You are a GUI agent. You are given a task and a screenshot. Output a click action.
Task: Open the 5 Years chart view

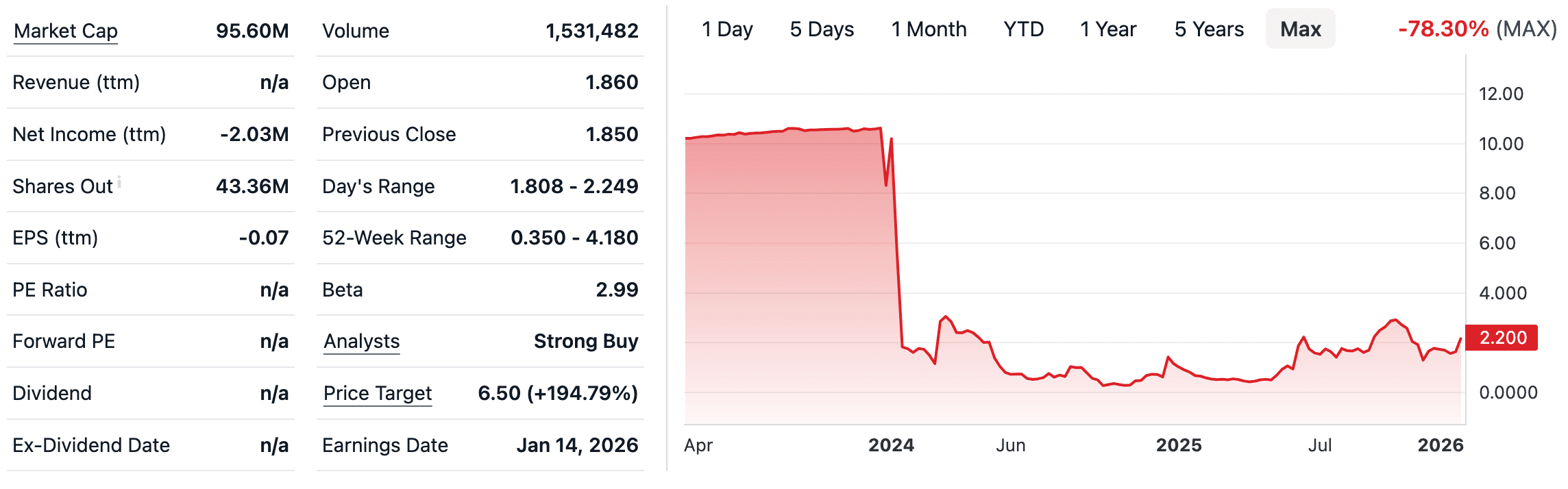coord(1210,29)
